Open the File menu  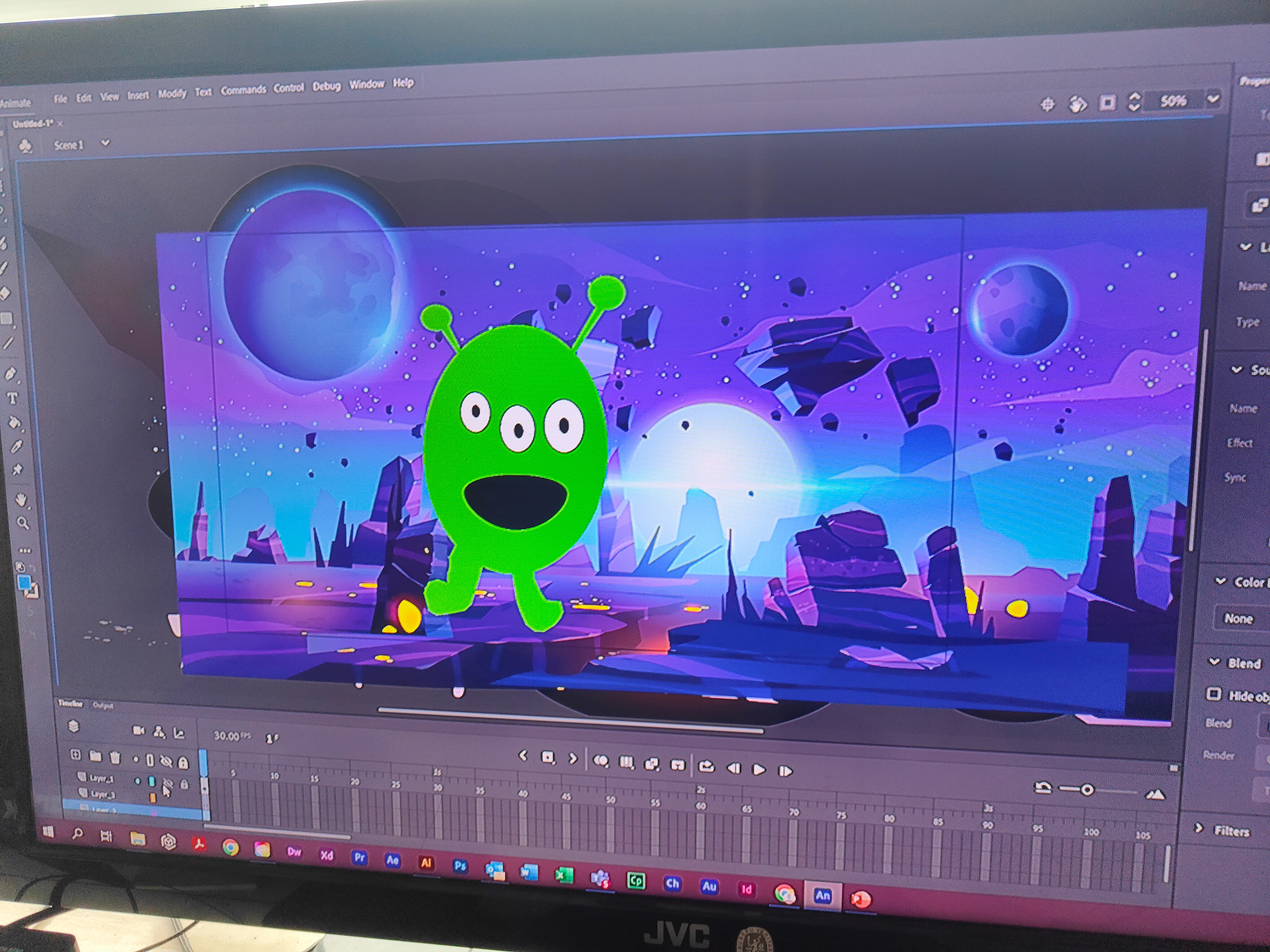click(60, 99)
